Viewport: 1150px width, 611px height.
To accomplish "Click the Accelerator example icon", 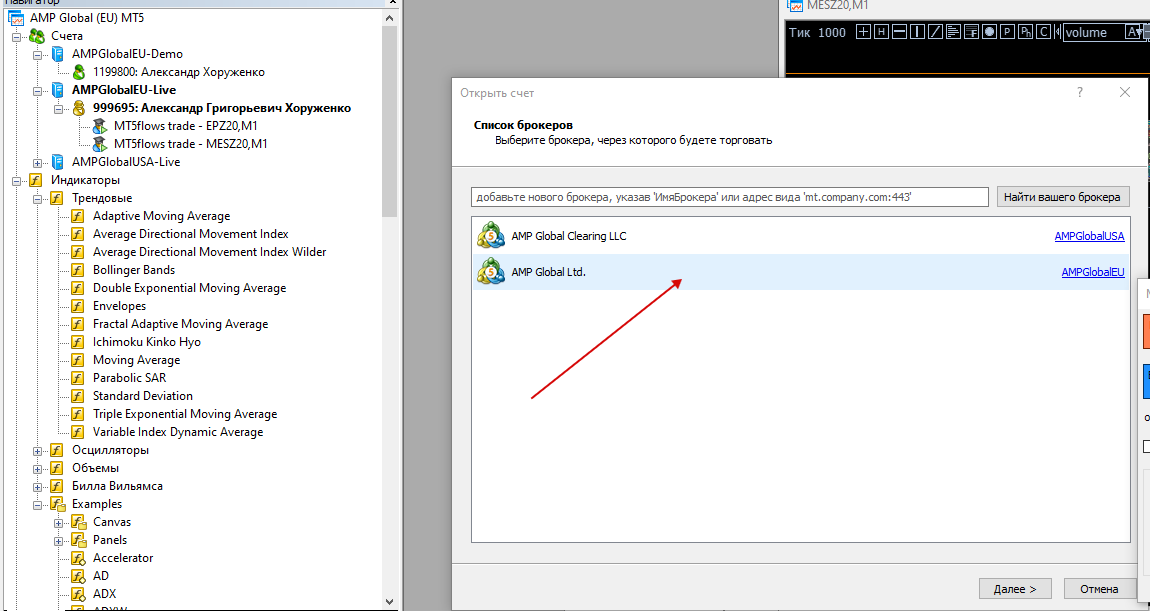I will [x=78, y=558].
